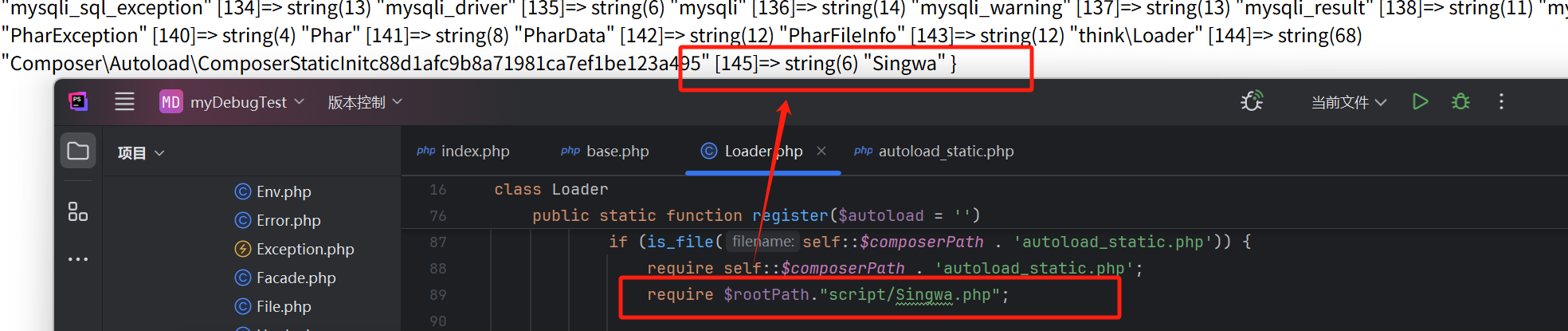Open Exception.php in the project tree
This screenshot has height=331, width=1568.
(304, 249)
